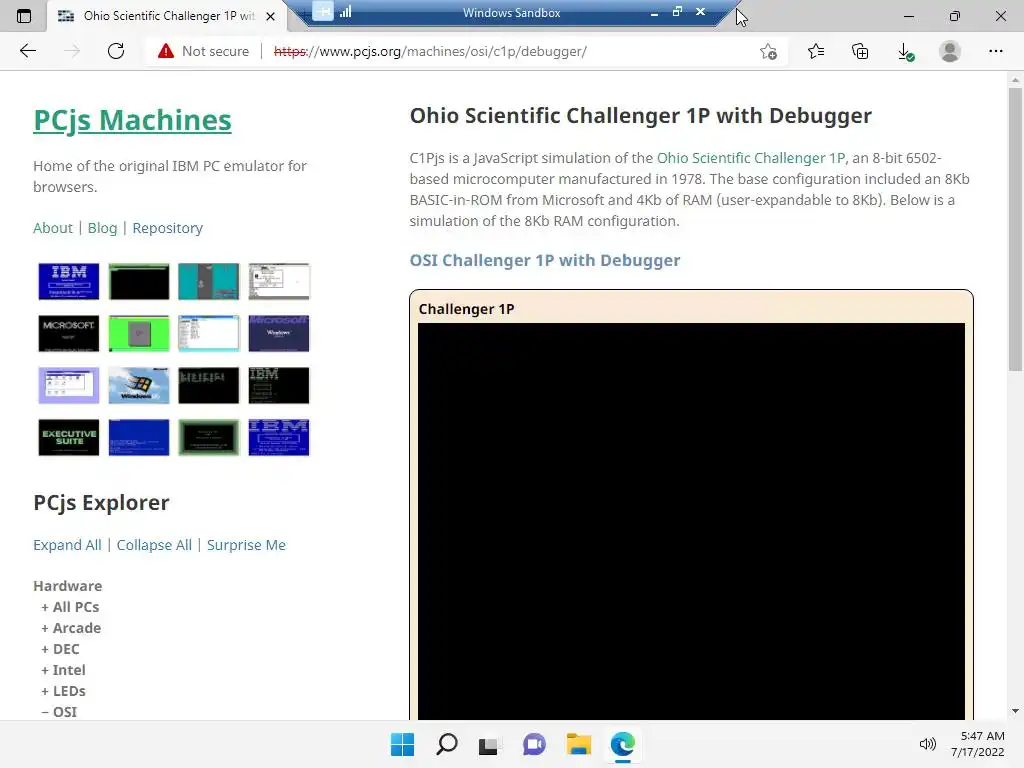Open the black IBM thumbnail in the third row
1024x768 pixels.
click(x=278, y=385)
